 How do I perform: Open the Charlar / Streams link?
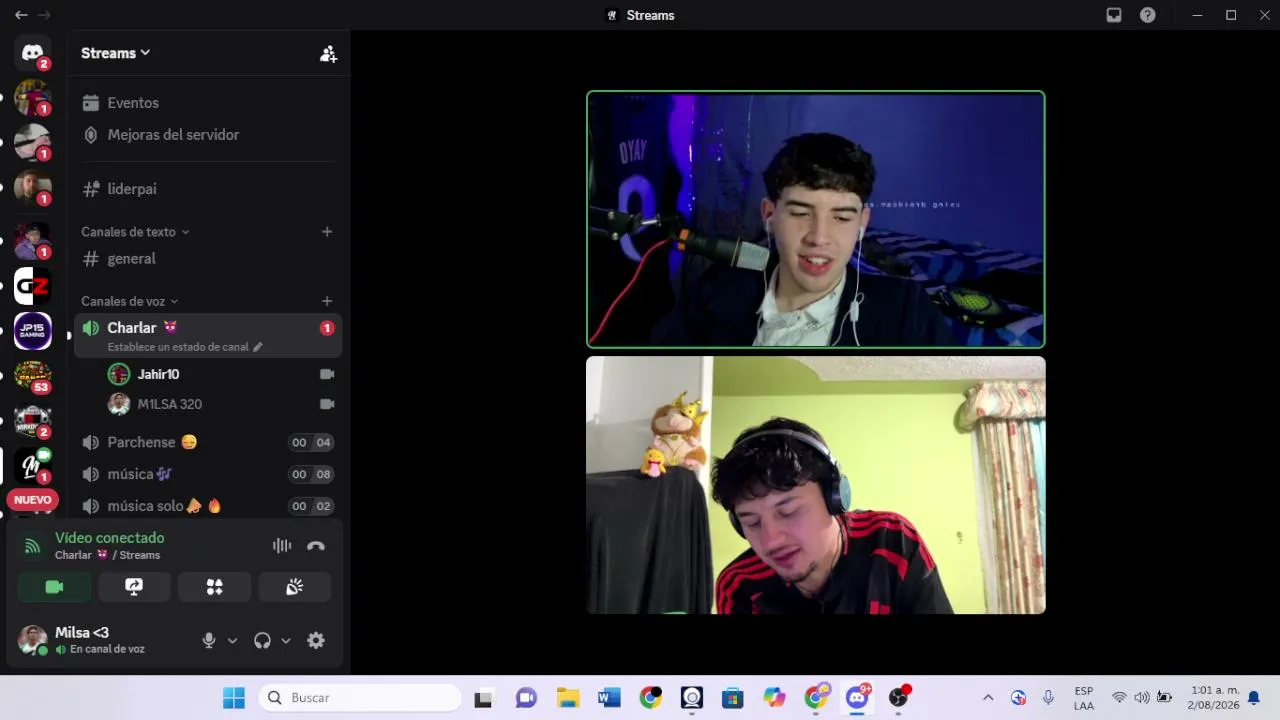click(107, 555)
